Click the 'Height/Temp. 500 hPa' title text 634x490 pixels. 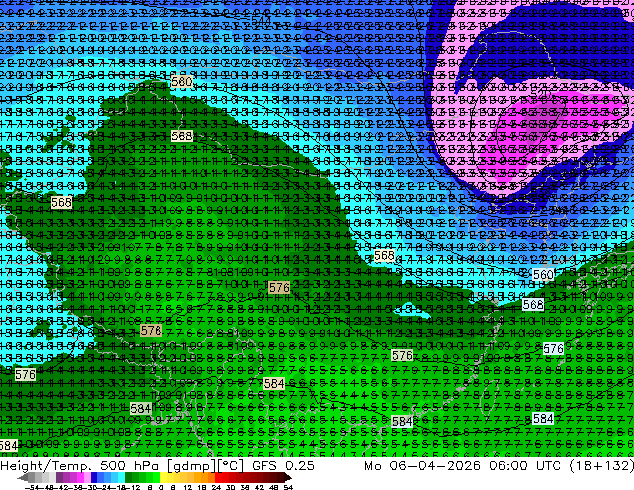click(x=81, y=465)
